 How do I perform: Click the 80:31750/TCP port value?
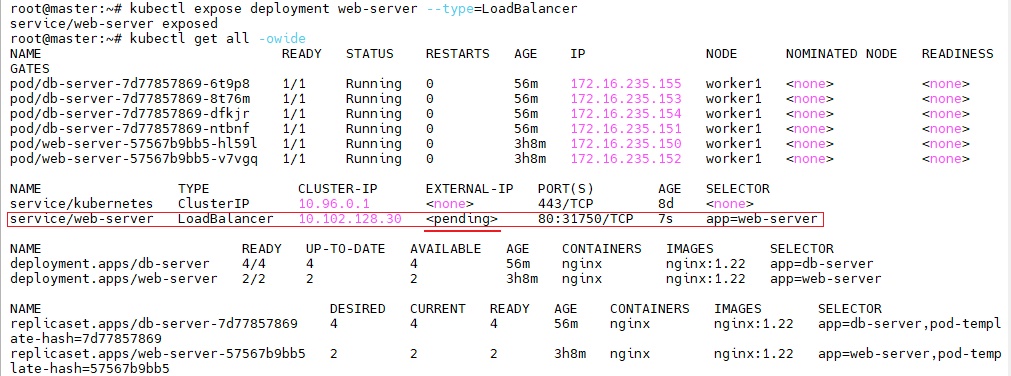point(585,219)
